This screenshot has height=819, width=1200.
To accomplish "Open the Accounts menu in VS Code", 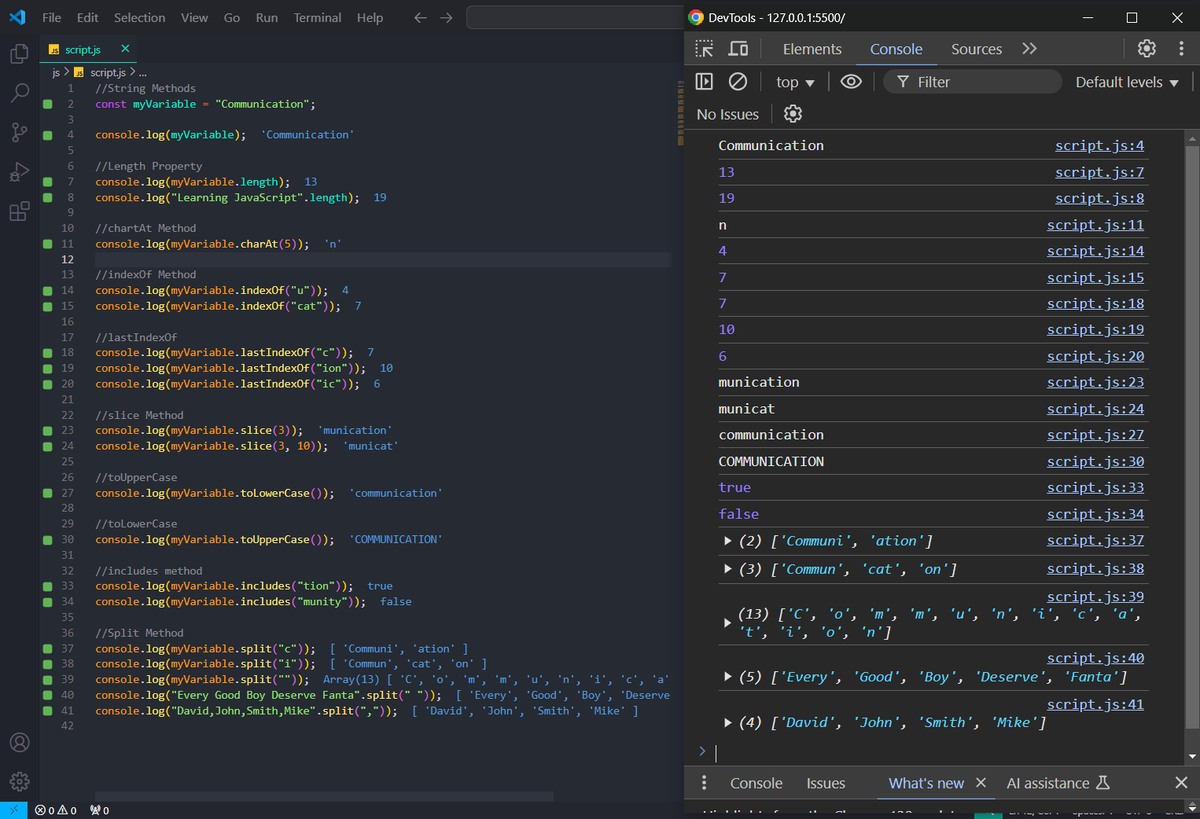I will pos(19,743).
